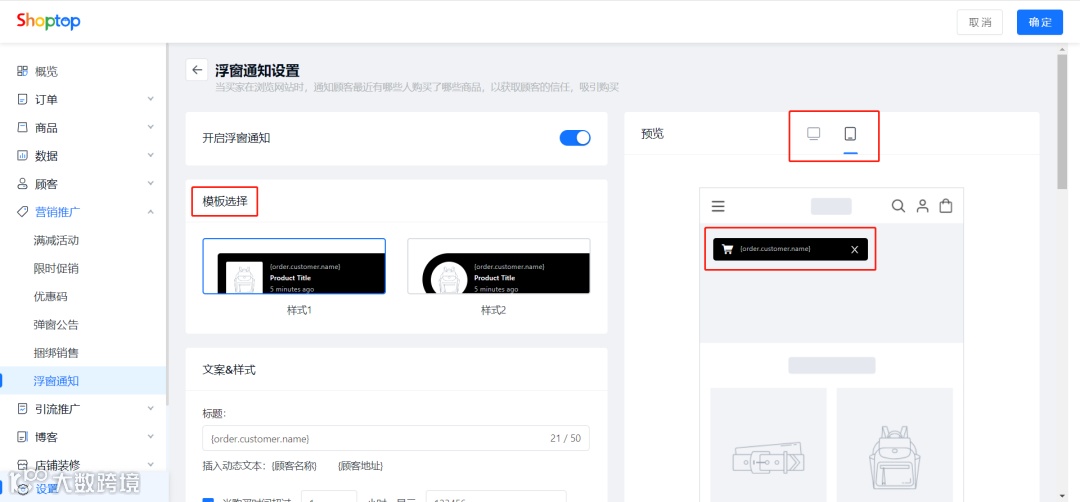Open 概览 overview icon in sidebar
Image resolution: width=1080 pixels, height=502 pixels.
click(x=23, y=71)
